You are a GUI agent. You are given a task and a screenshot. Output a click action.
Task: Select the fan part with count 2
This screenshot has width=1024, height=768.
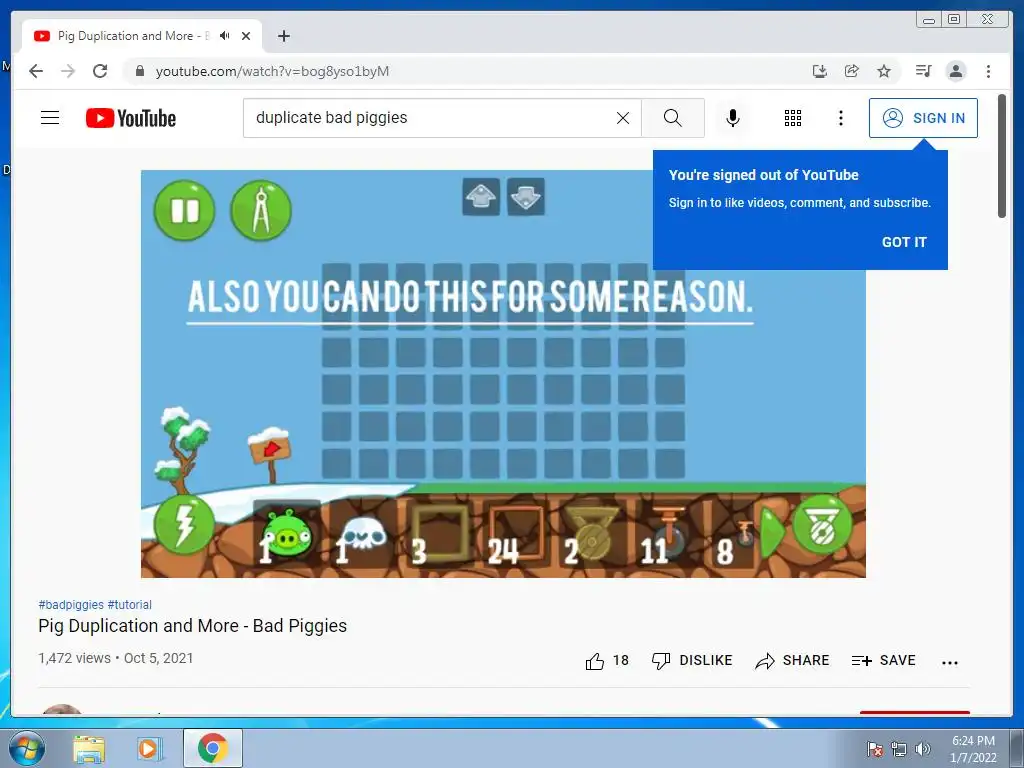(592, 534)
